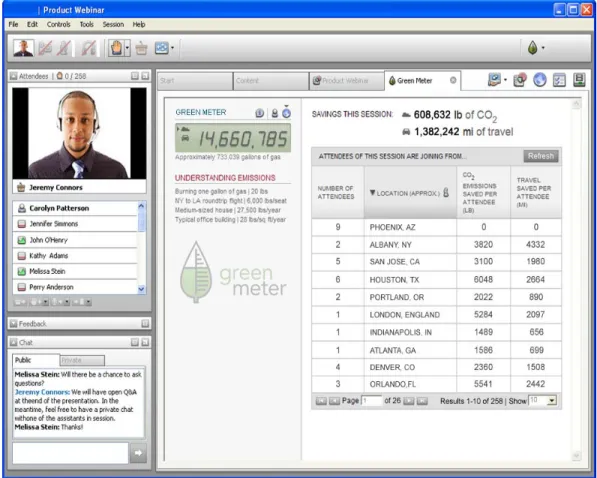
Task: Go to the previous results page
Action: click(x=334, y=401)
